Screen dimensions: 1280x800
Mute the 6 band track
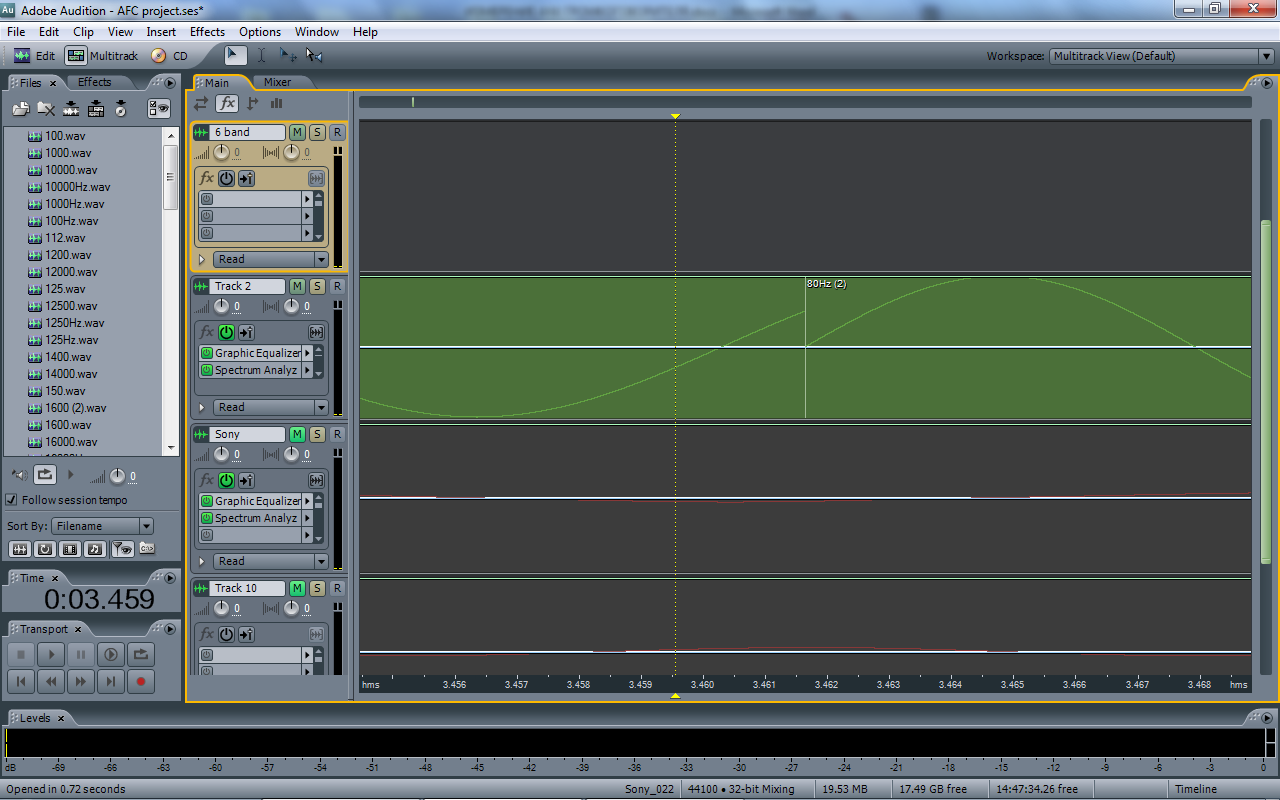coord(297,132)
